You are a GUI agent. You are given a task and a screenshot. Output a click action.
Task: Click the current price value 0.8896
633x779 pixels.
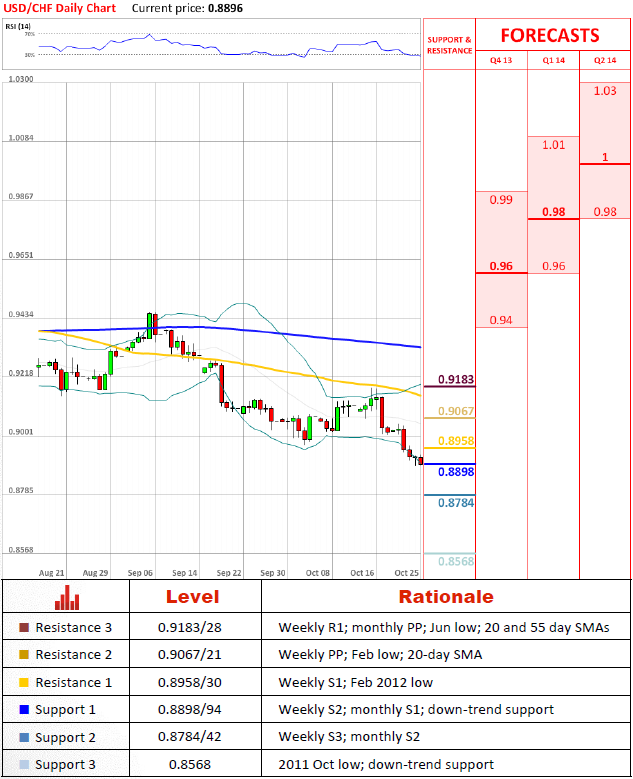[225, 8]
